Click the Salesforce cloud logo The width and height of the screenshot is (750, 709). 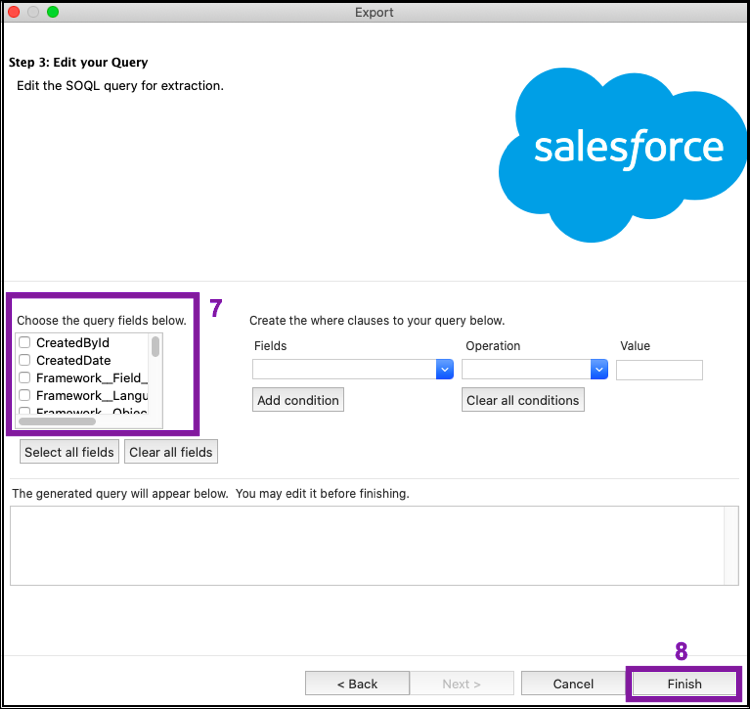(622, 154)
